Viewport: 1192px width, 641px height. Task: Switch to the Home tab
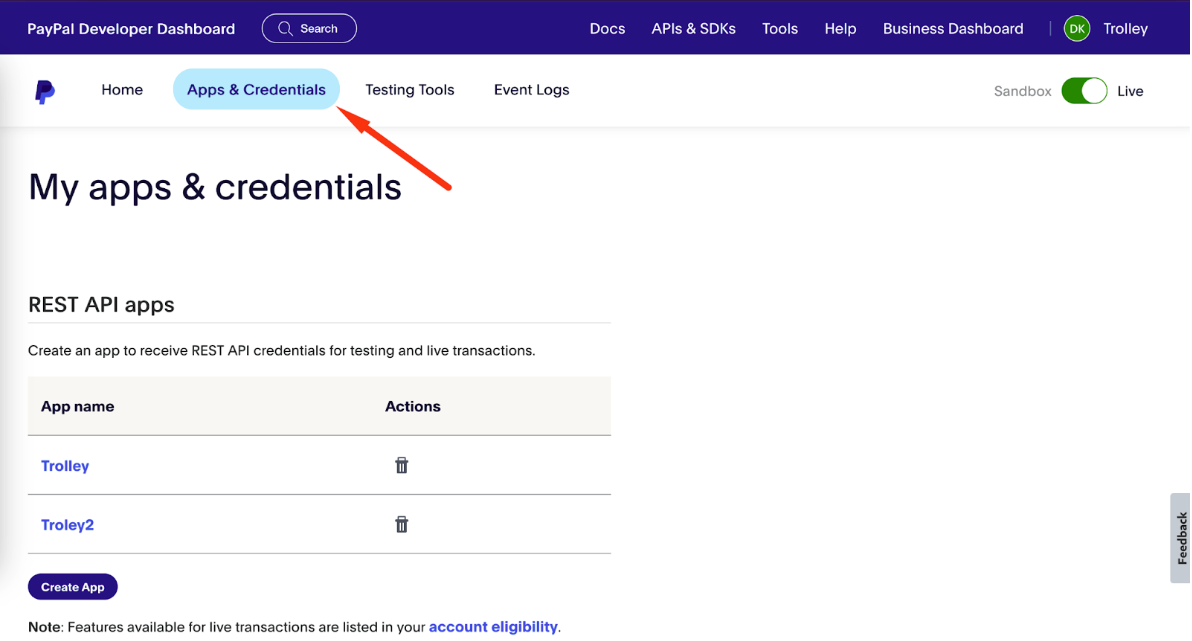[122, 90]
